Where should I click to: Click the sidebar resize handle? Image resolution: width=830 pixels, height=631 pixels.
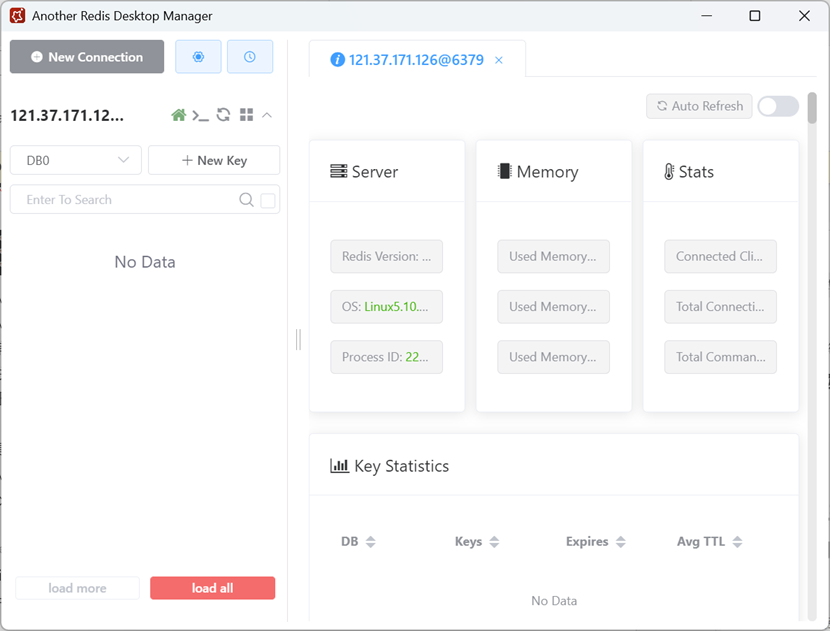(x=299, y=339)
